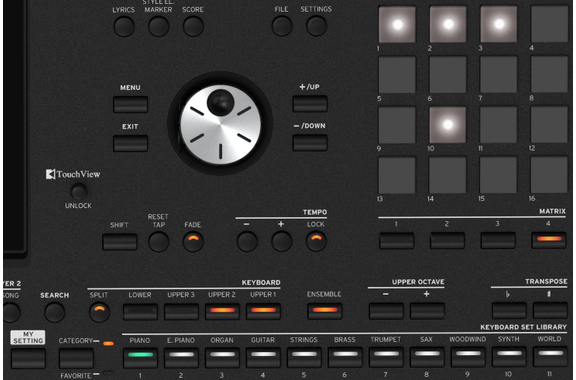Viewport: 576px width, 380px height.
Task: Enable the UPPER 3 keyboard part
Action: pyautogui.click(x=181, y=312)
